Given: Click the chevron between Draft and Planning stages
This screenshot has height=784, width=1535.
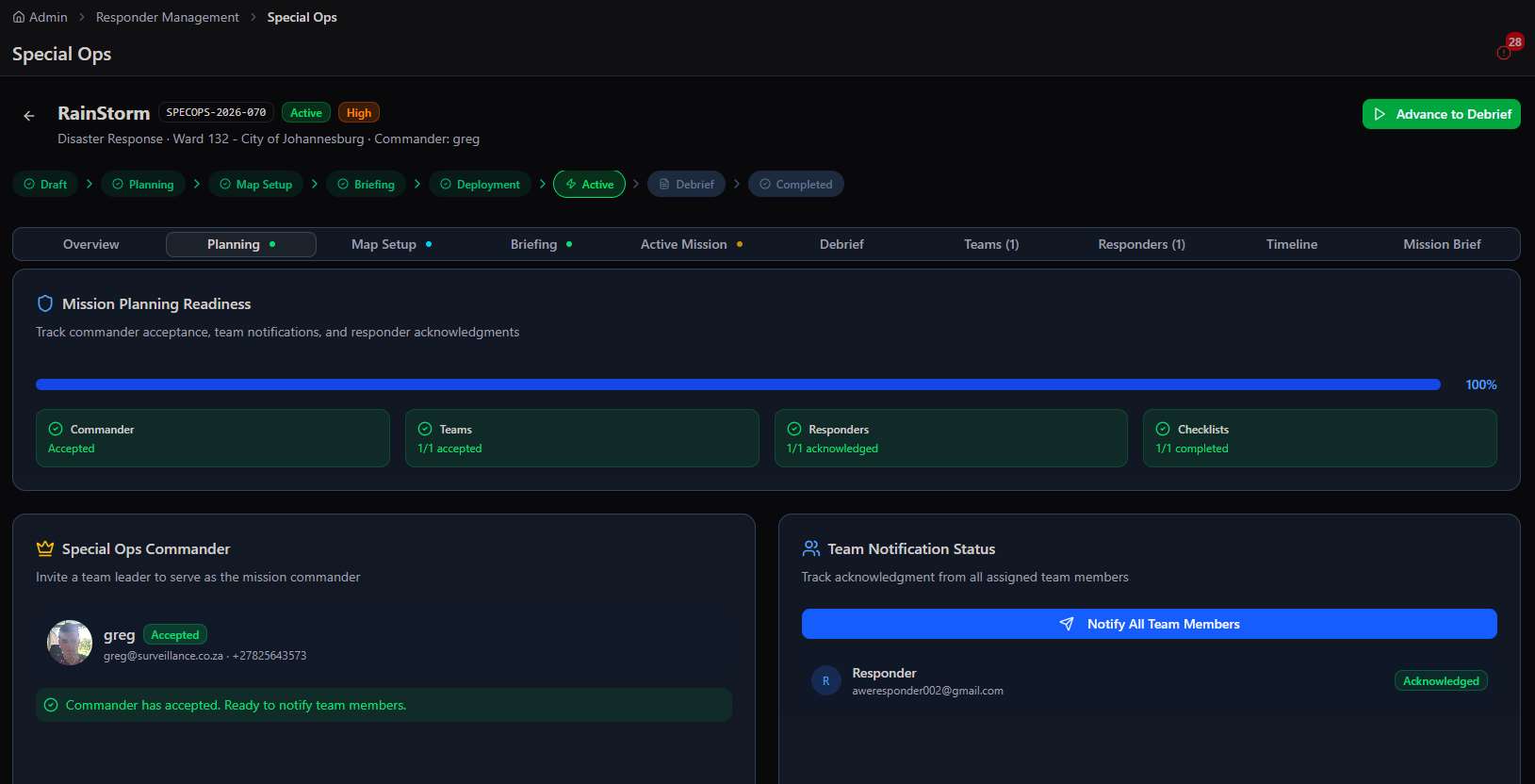Looking at the screenshot, I should coord(90,184).
